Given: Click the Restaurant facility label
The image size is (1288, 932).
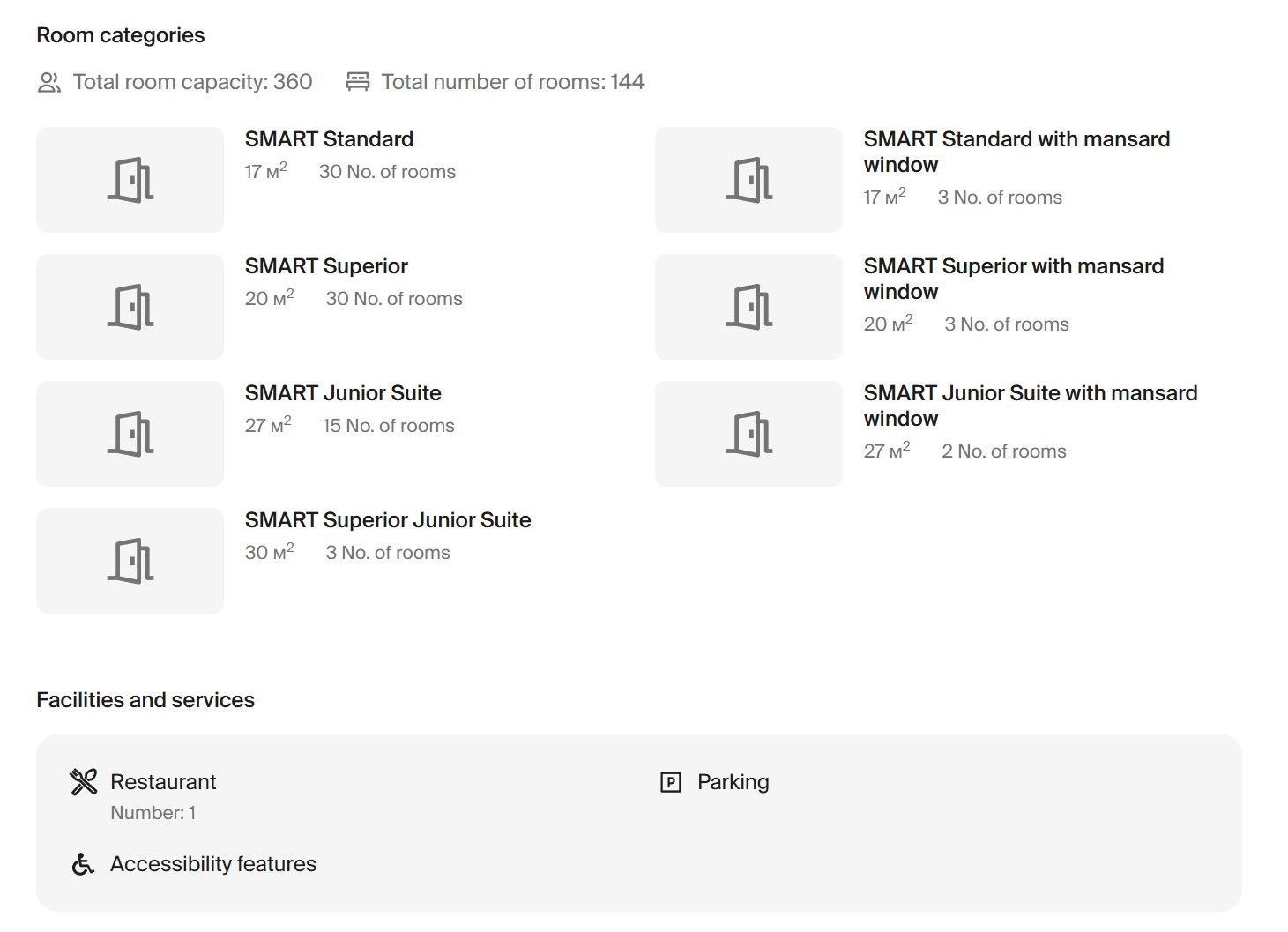Looking at the screenshot, I should click(163, 782).
